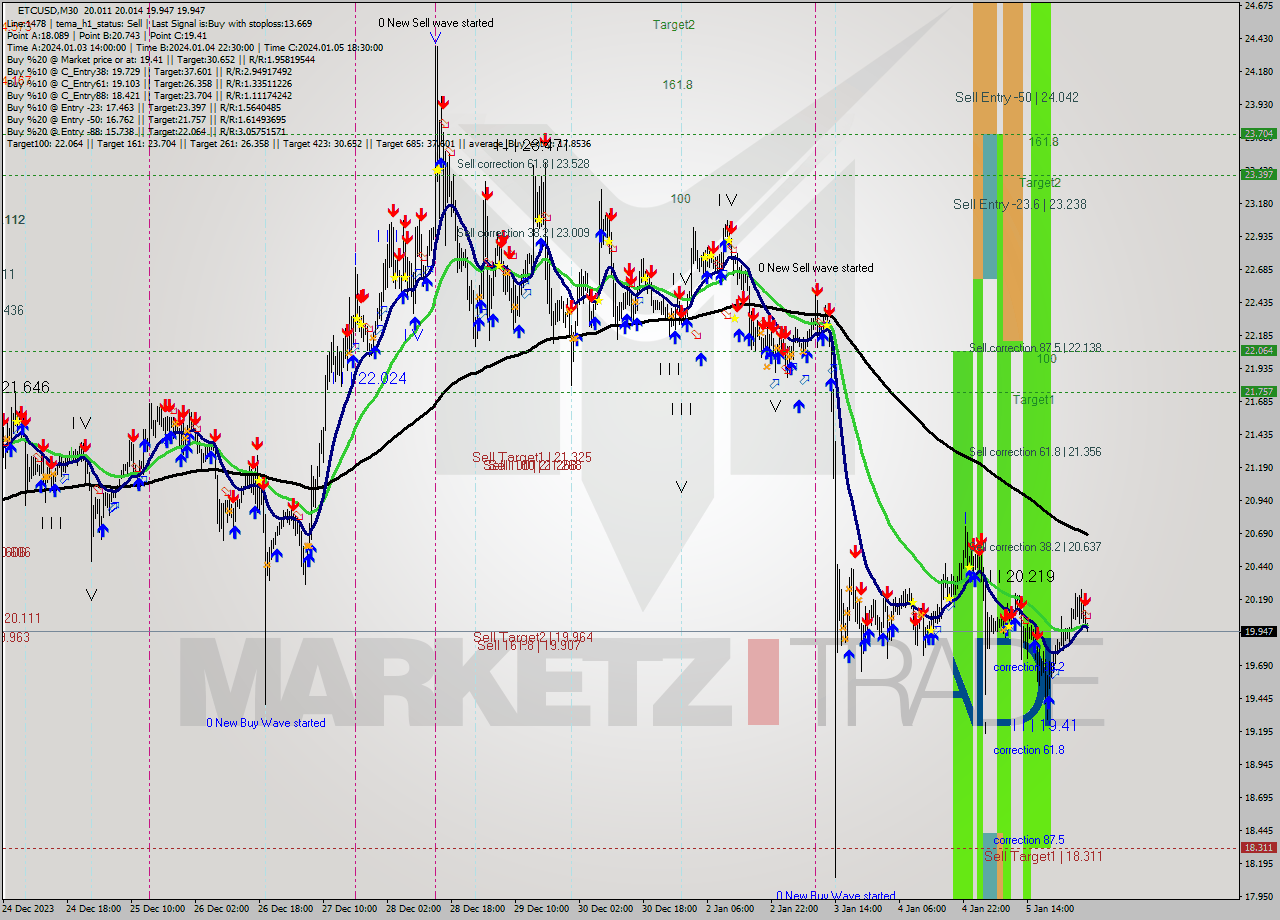Select the 'Sell Target2 | 19.964' label

click(533, 637)
